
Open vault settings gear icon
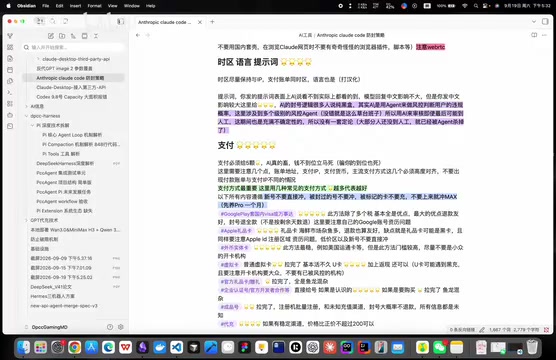pyautogui.click(x=121, y=327)
